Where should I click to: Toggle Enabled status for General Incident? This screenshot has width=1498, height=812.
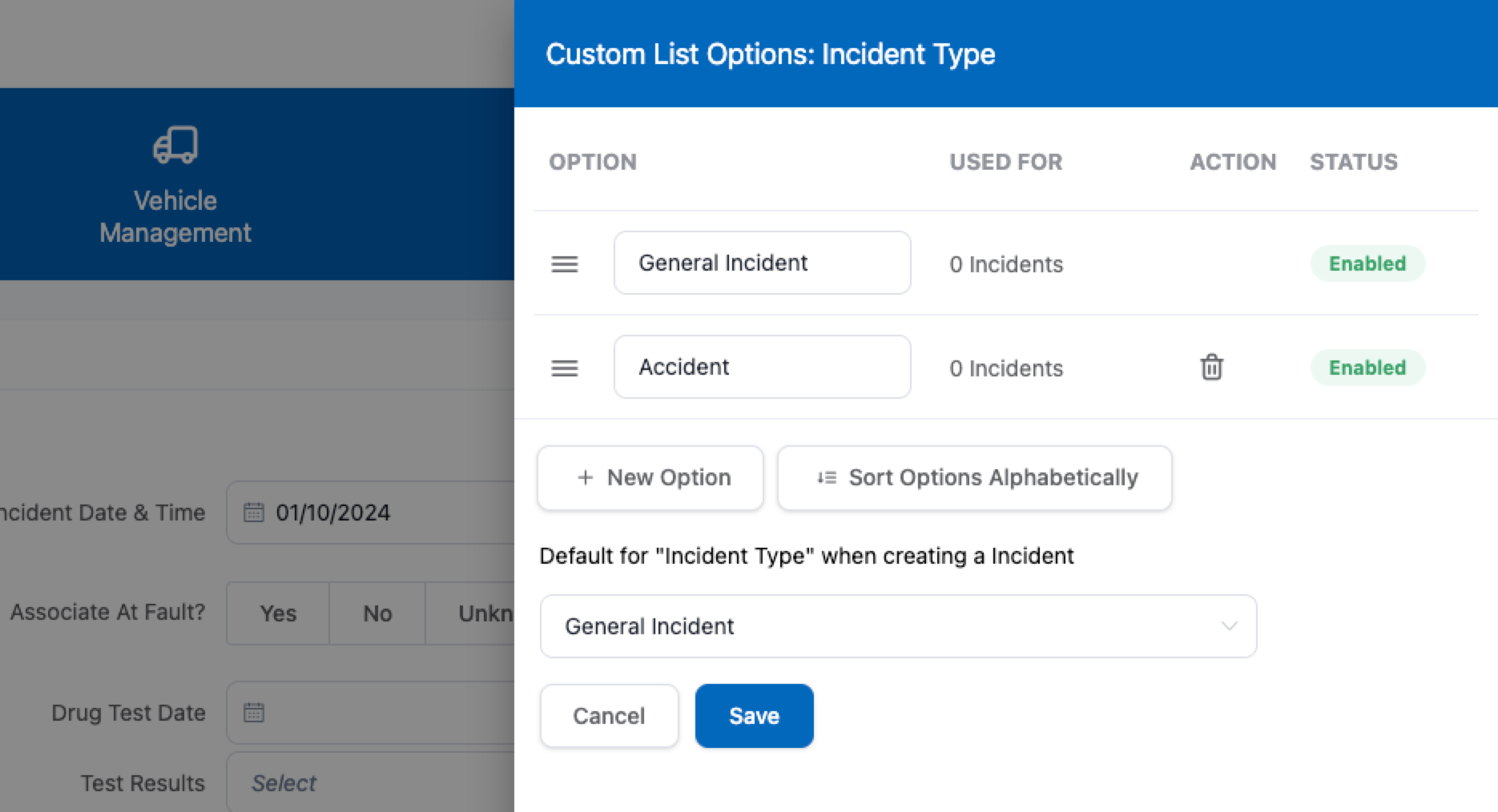1367,264
